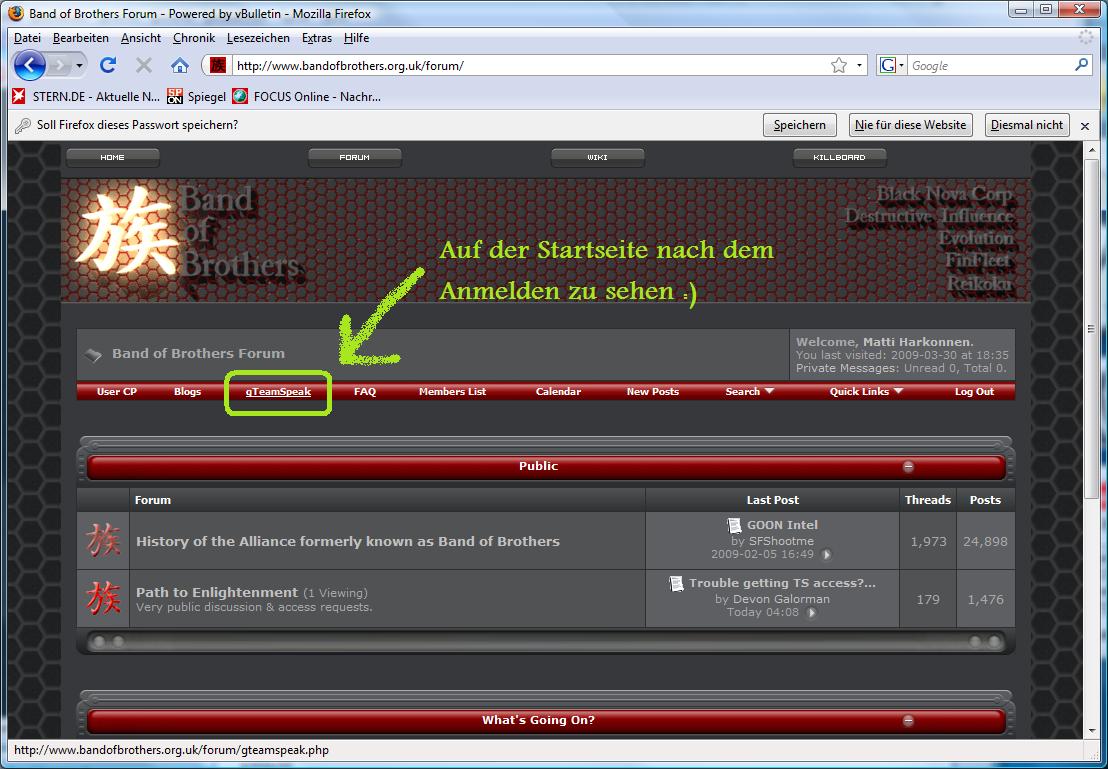Click the FORUM site navigation button
Screen dimensions: 1108x769
(355, 158)
